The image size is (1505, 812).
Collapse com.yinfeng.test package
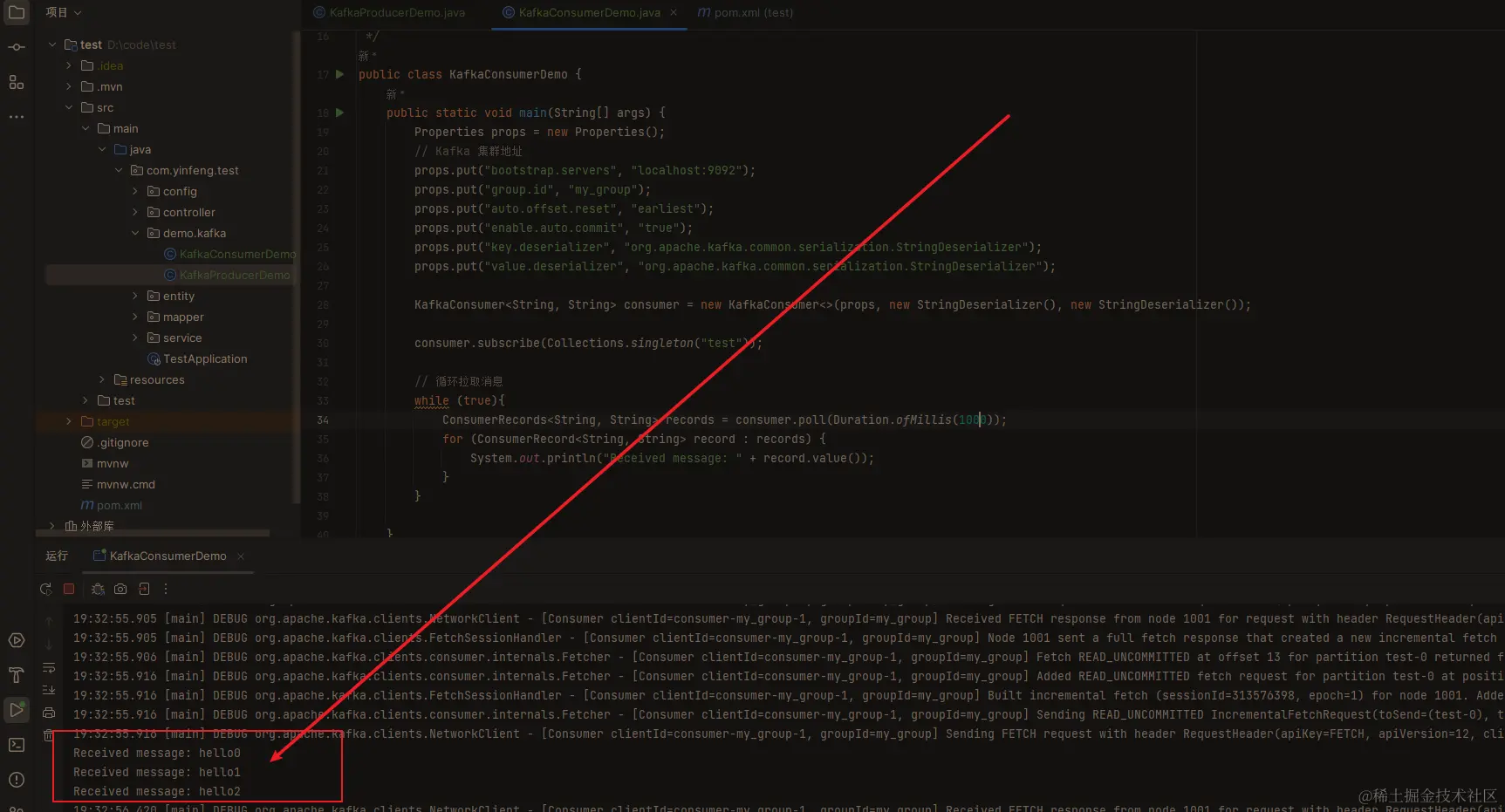119,170
